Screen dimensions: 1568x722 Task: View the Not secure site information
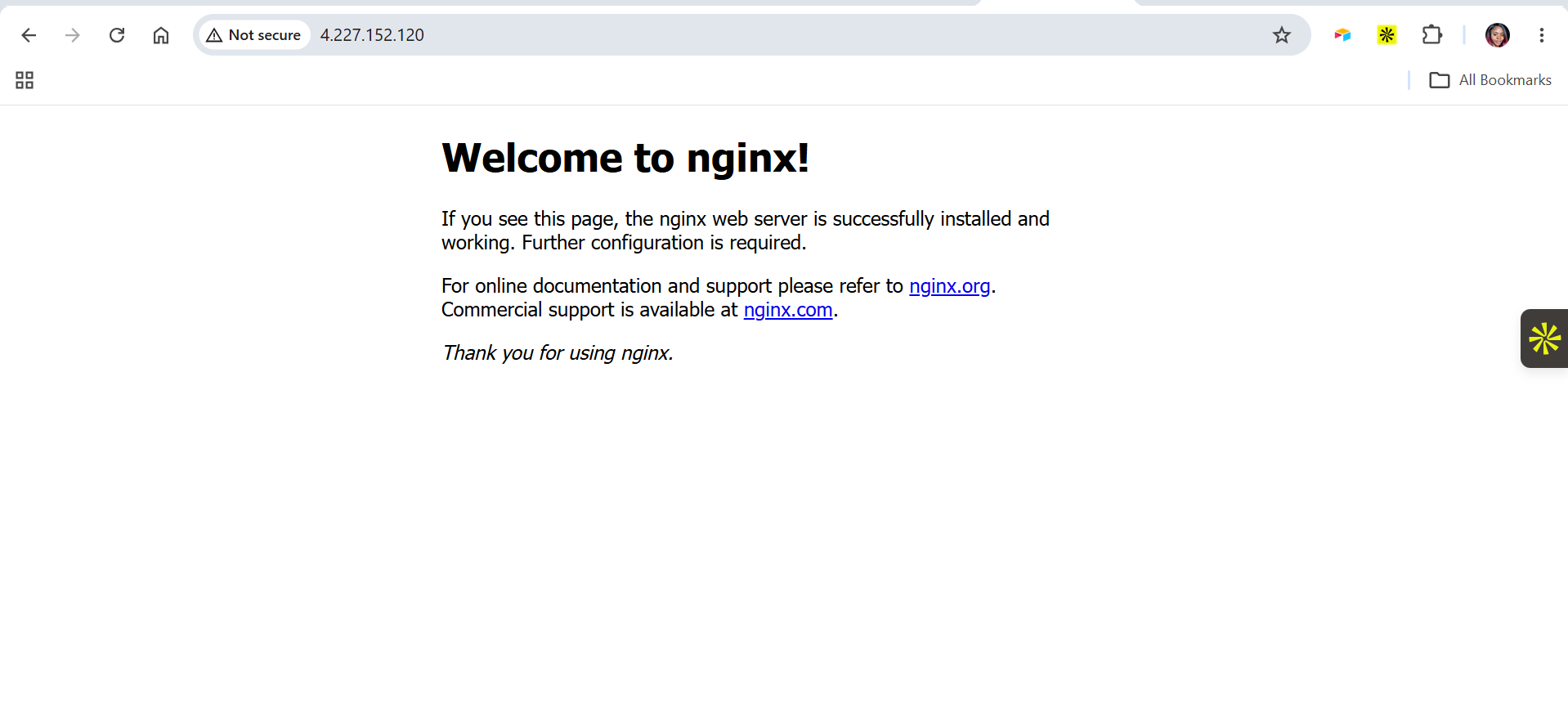point(254,35)
